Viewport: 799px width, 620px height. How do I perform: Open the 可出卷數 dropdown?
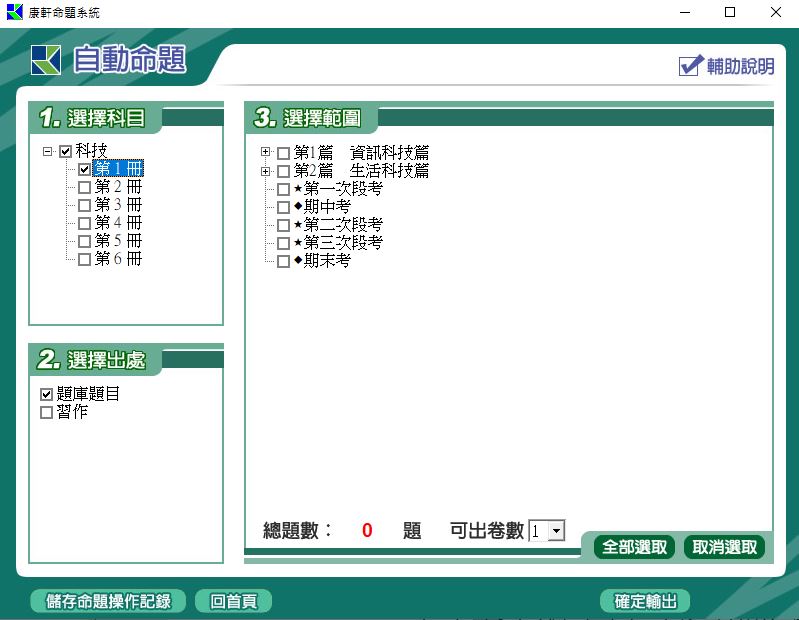[x=556, y=532]
